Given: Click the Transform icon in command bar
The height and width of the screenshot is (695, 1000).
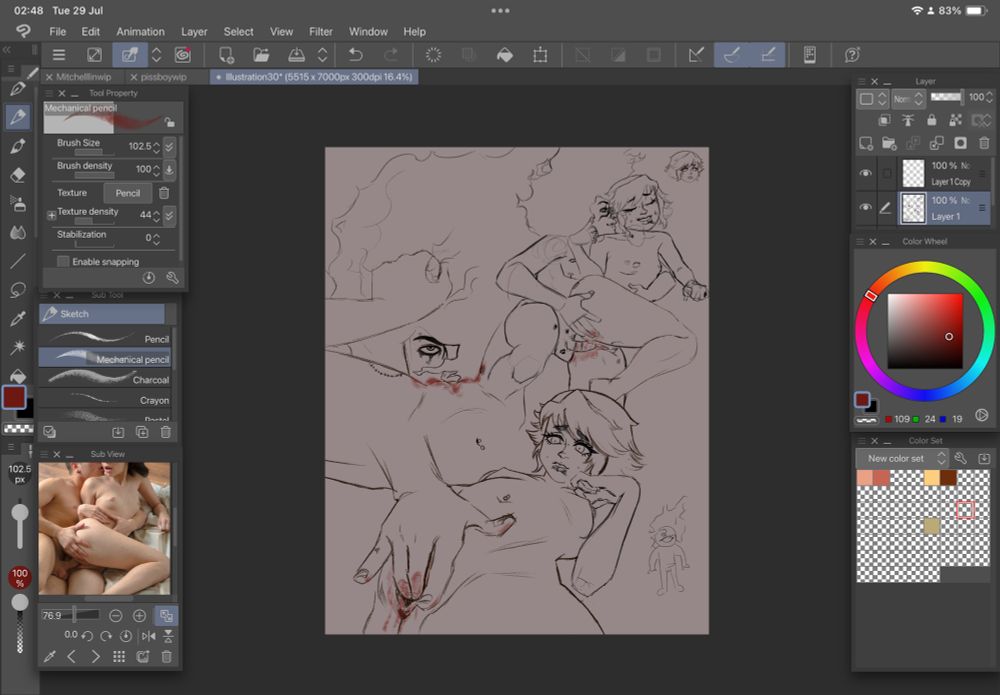Looking at the screenshot, I should pos(540,55).
